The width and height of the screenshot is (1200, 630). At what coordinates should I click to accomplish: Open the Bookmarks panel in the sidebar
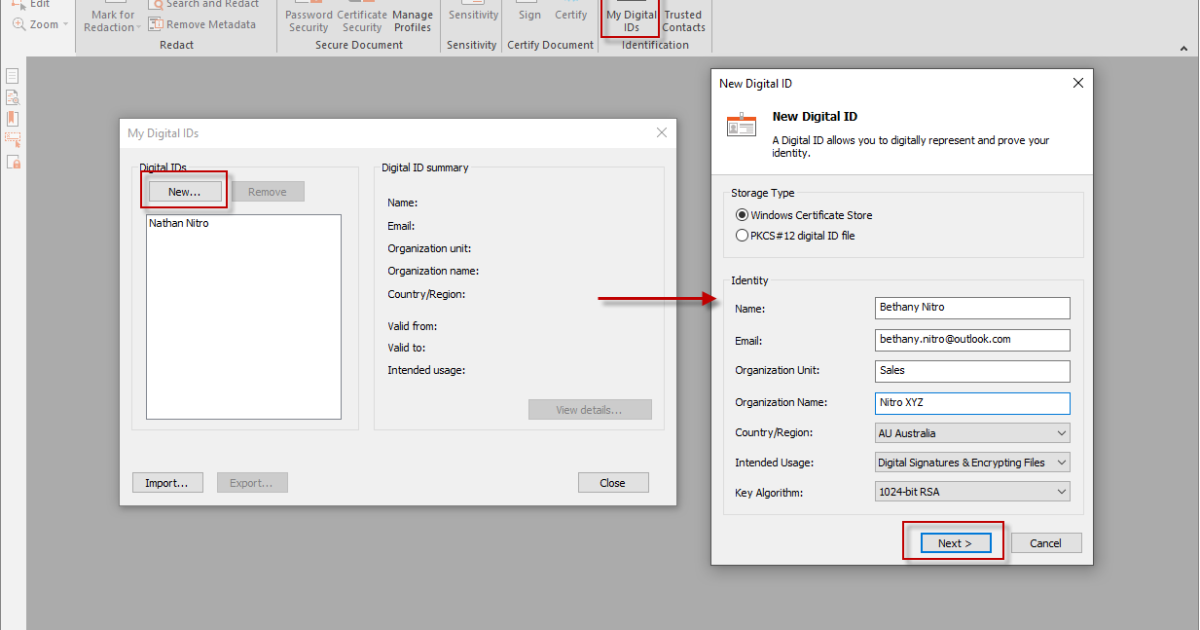click(12, 118)
